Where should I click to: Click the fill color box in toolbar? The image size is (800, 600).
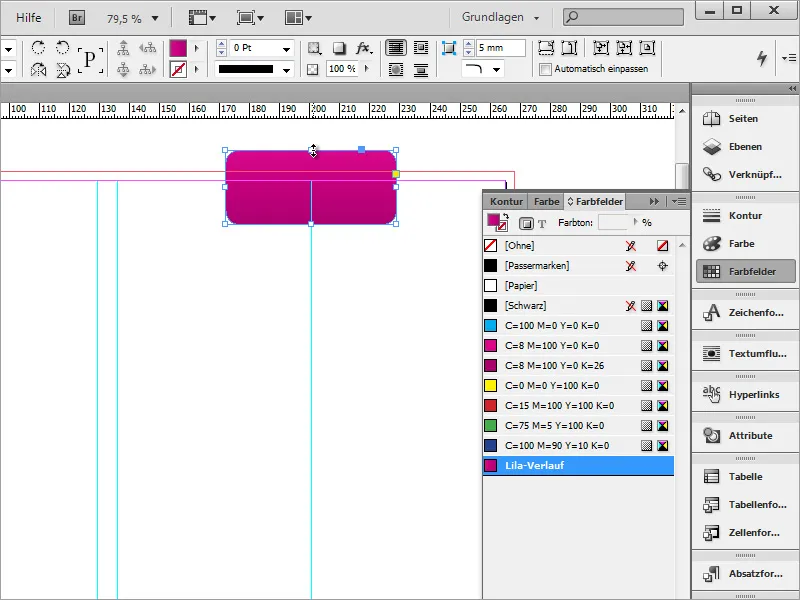click(178, 48)
